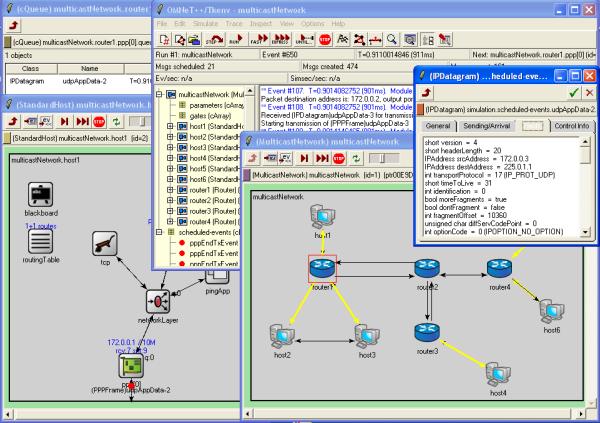Open the Inspect menu
The height and width of the screenshot is (423, 600).
tap(261, 24)
